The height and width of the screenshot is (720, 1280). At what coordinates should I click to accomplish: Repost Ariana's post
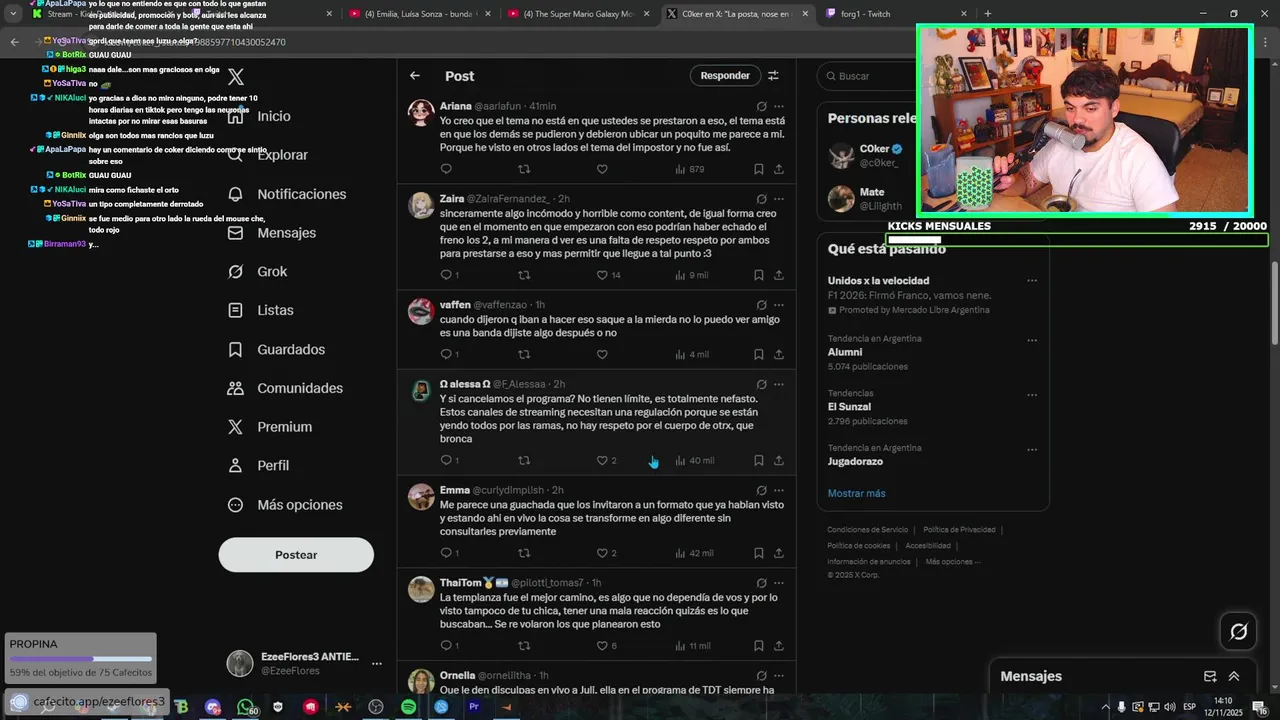click(x=524, y=169)
